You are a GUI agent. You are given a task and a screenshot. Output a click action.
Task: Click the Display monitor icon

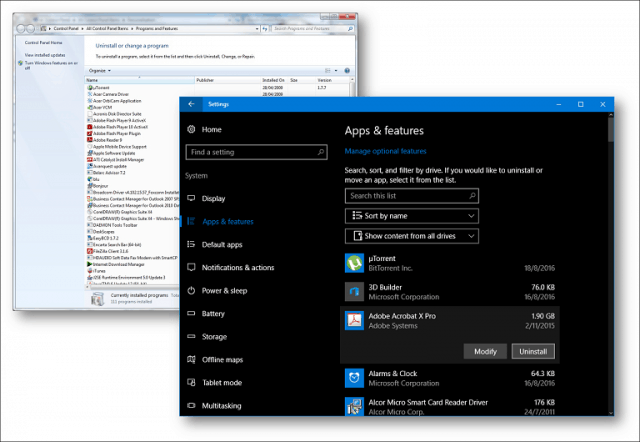click(x=191, y=198)
